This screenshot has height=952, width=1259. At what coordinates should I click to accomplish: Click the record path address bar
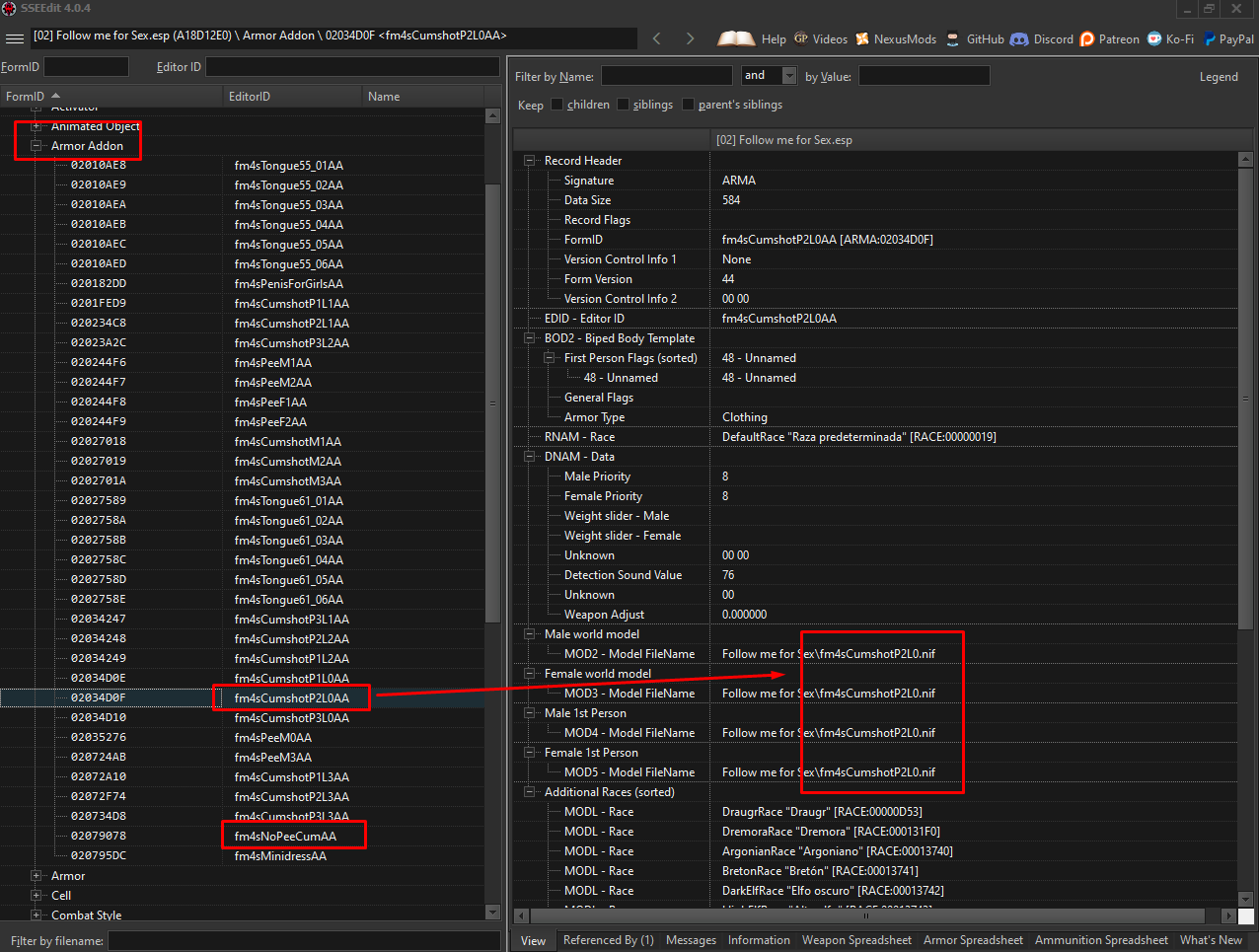(333, 37)
